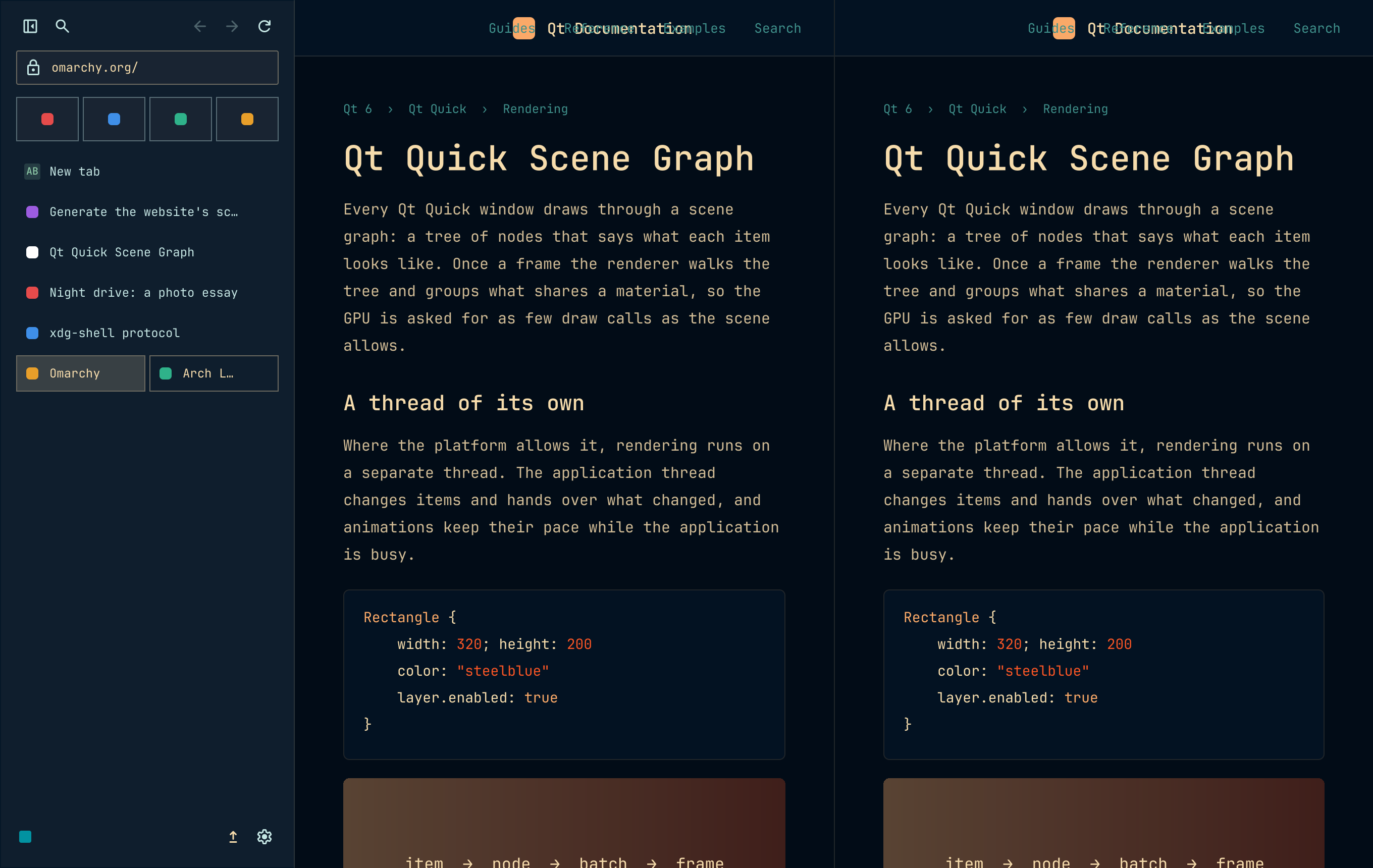The image size is (1373, 868).
Task: Click the Examples link in the left pane header
Action: (x=695, y=28)
